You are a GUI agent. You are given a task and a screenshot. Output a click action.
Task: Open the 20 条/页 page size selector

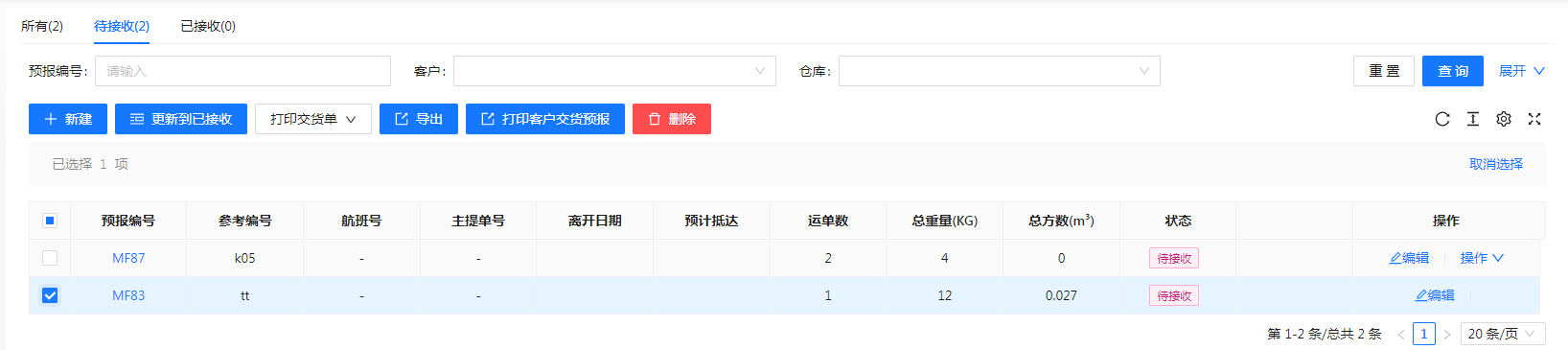pos(1503,334)
